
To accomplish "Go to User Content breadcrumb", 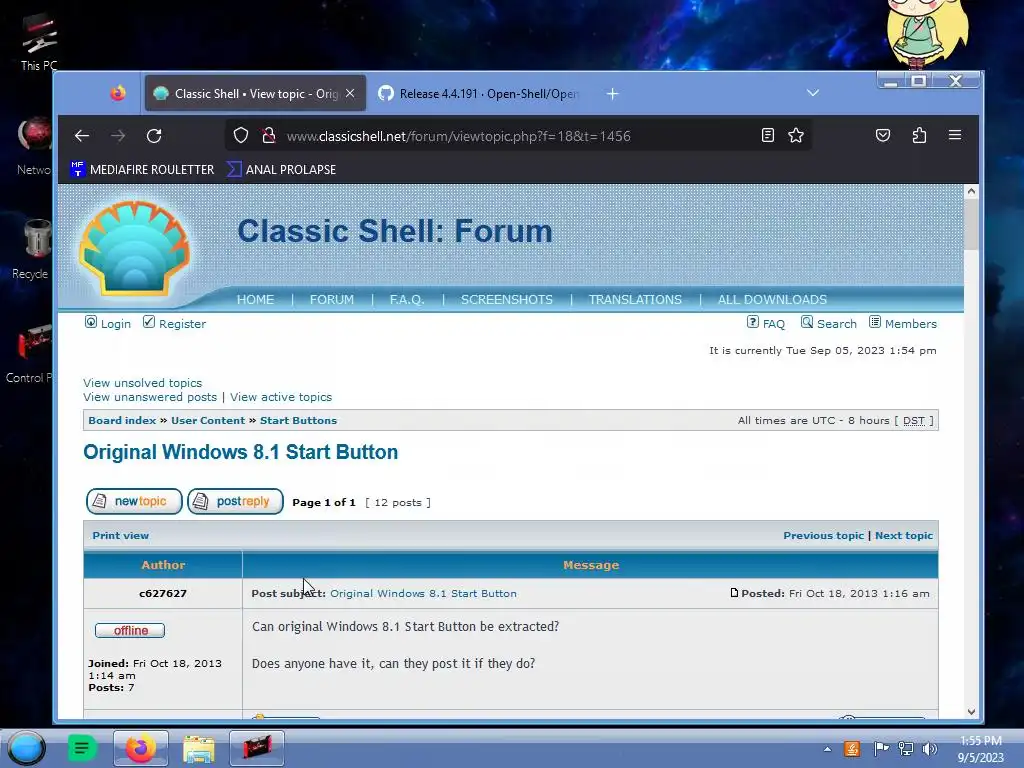I will (x=208, y=421).
